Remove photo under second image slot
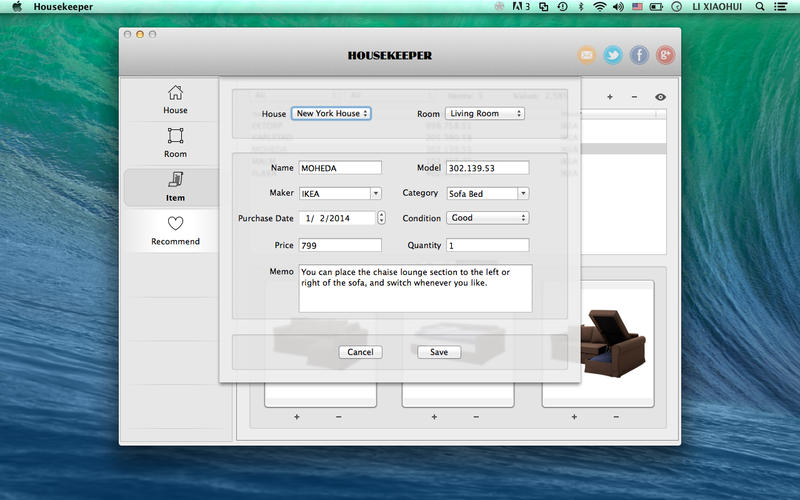The image size is (800, 500). coord(476,417)
